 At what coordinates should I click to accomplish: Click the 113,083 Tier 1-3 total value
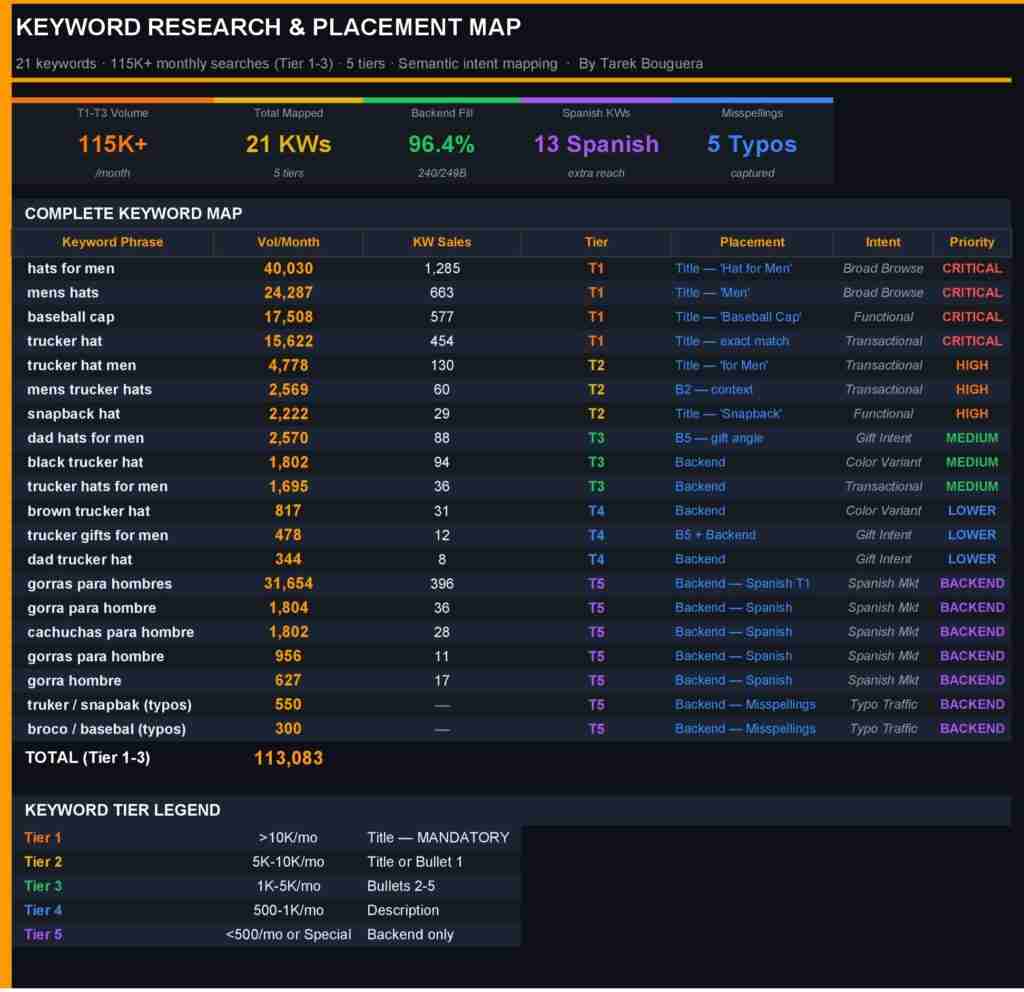[x=288, y=758]
